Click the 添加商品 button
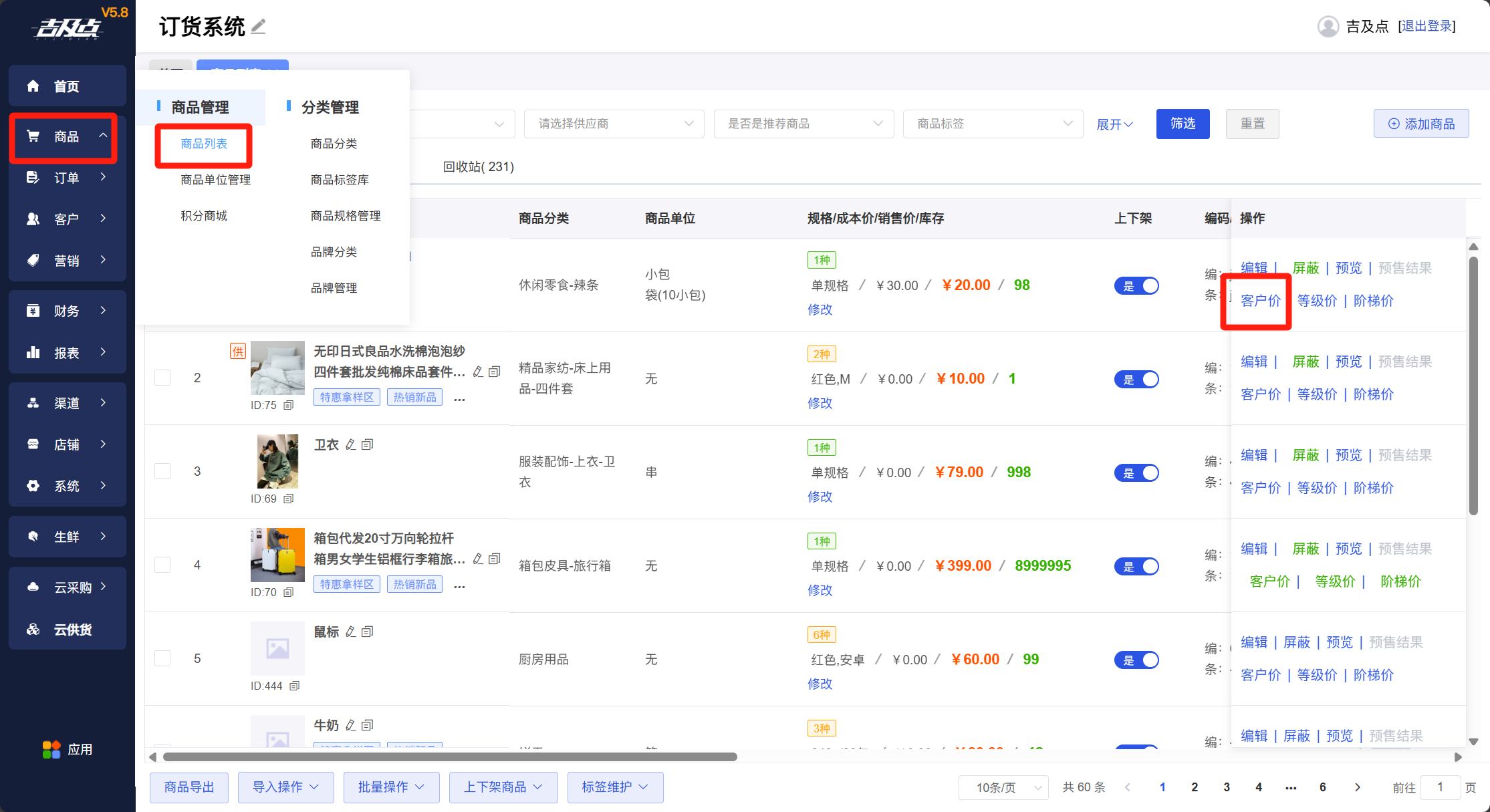1490x812 pixels. click(1420, 124)
